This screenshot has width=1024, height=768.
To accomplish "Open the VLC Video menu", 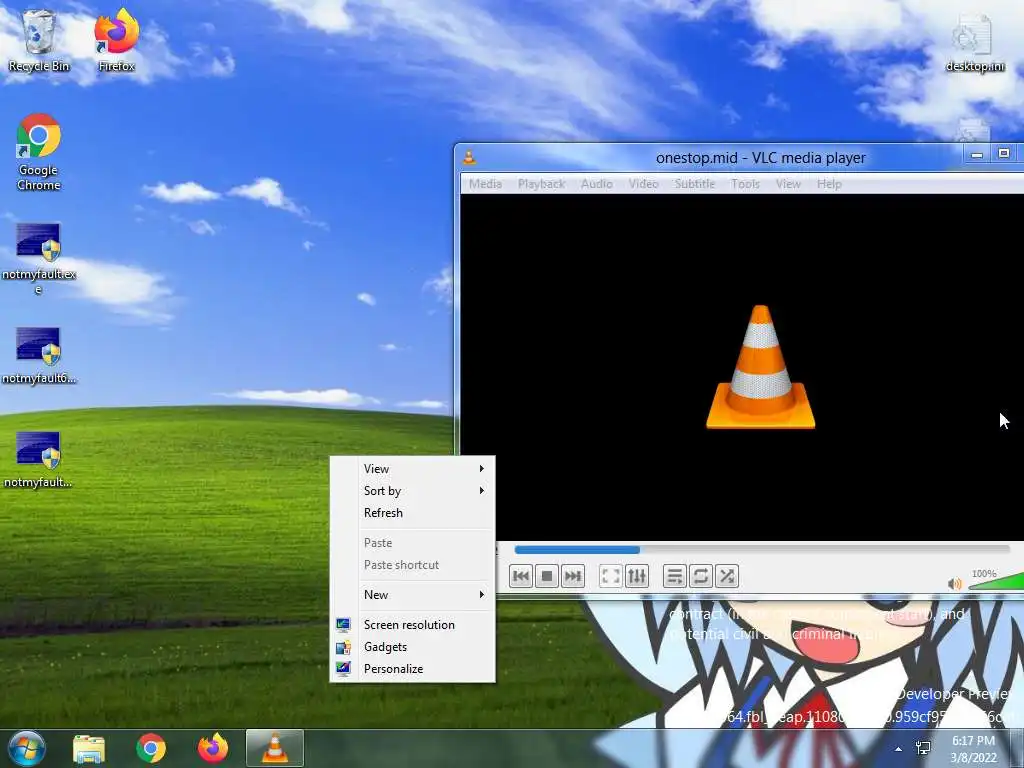I will tap(643, 184).
